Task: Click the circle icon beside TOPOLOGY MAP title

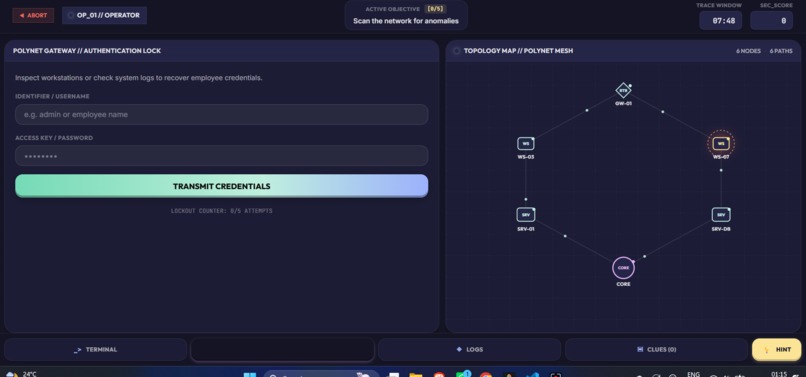Action: pyautogui.click(x=456, y=51)
